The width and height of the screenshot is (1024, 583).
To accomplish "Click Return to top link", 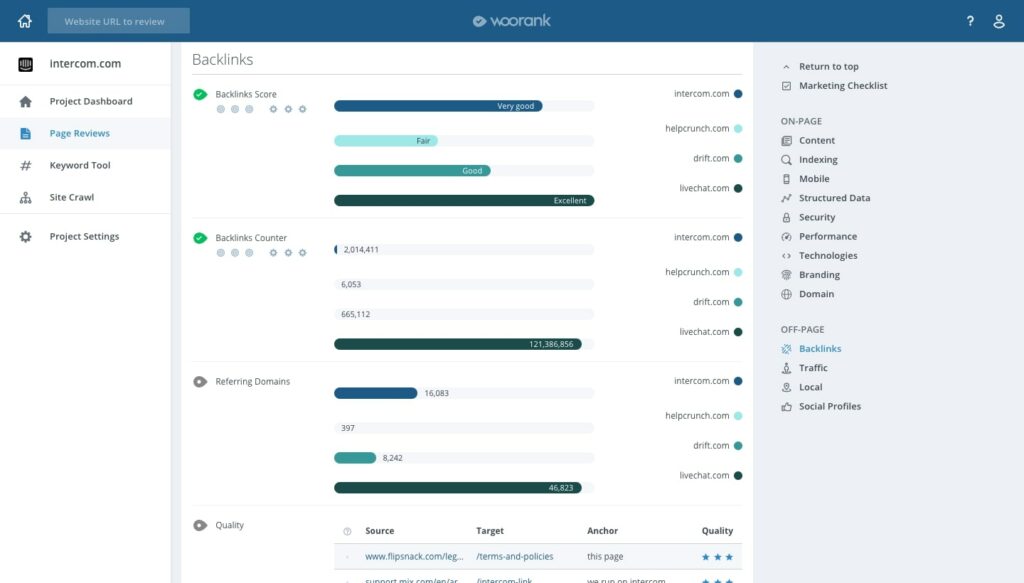I will coord(828,67).
